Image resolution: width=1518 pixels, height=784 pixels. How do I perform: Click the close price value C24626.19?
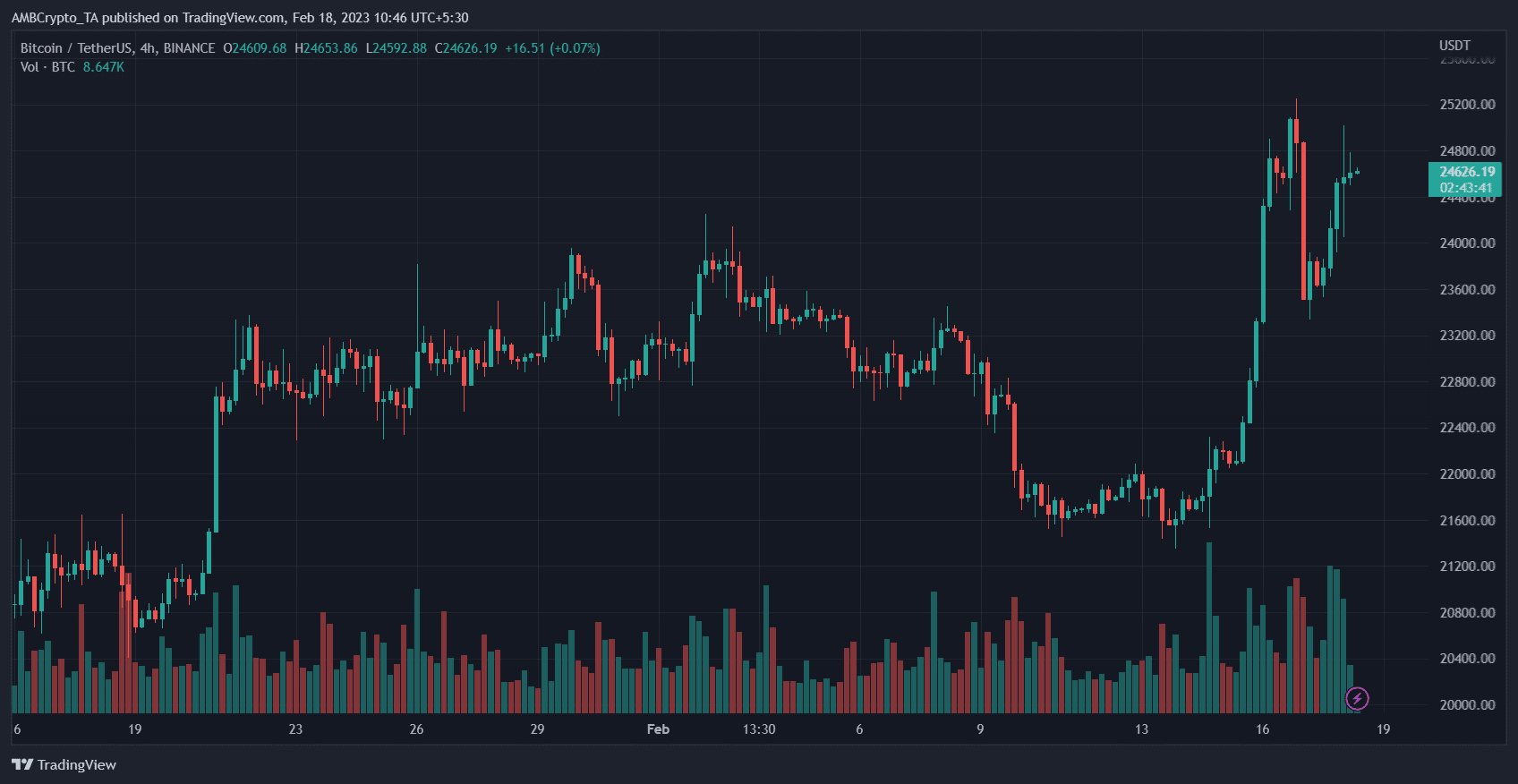tap(465, 48)
